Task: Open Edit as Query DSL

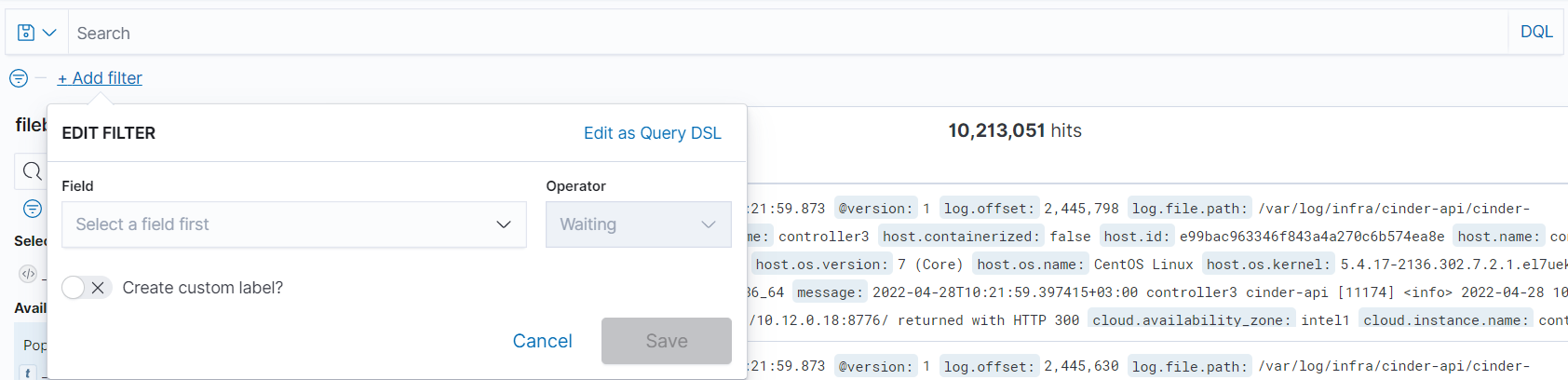Action: point(653,133)
